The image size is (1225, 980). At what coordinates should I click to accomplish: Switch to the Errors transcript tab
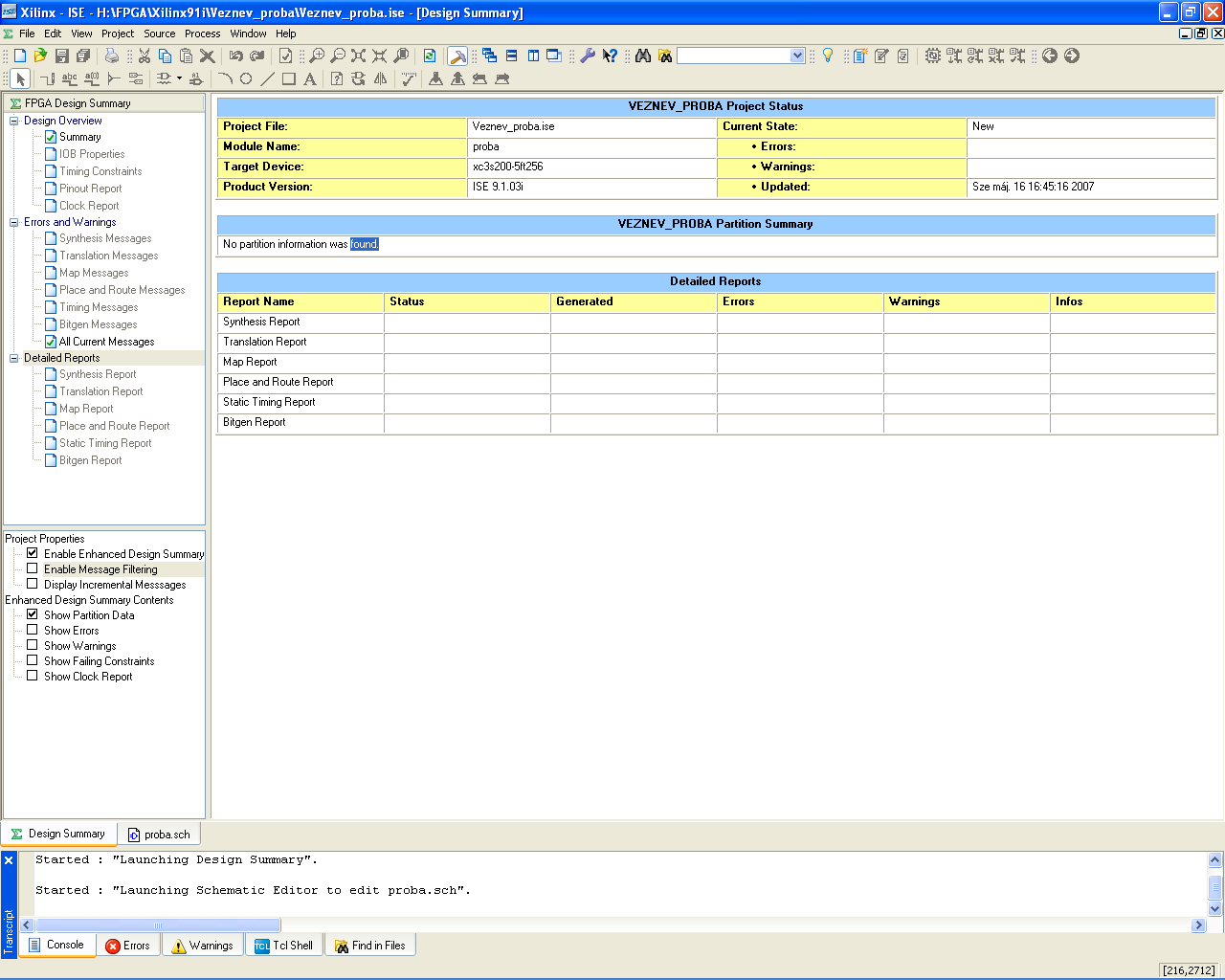click(128, 946)
